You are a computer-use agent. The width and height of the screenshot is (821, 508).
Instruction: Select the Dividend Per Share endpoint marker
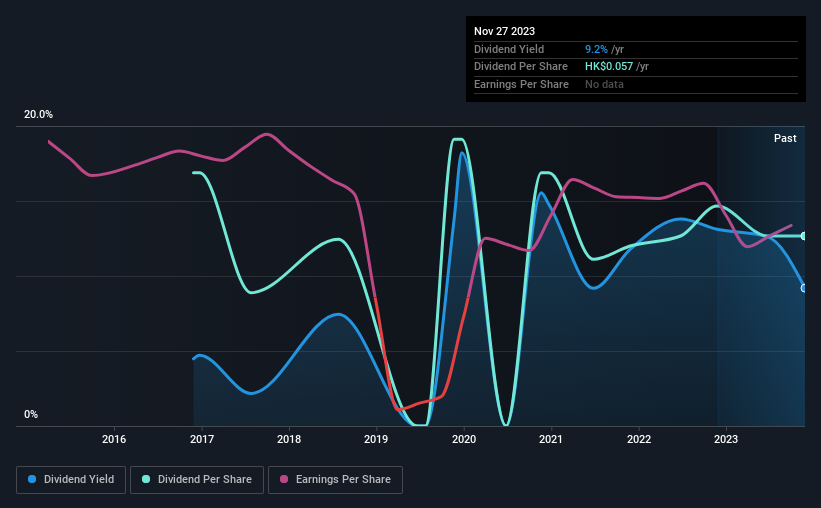pos(804,236)
